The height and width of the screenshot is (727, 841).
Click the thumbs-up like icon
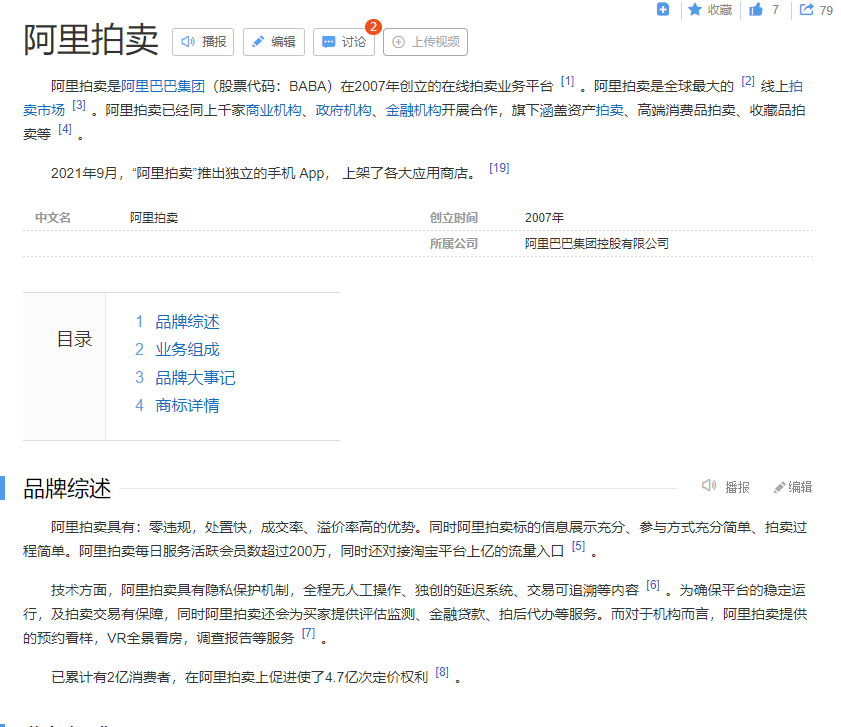click(x=756, y=9)
